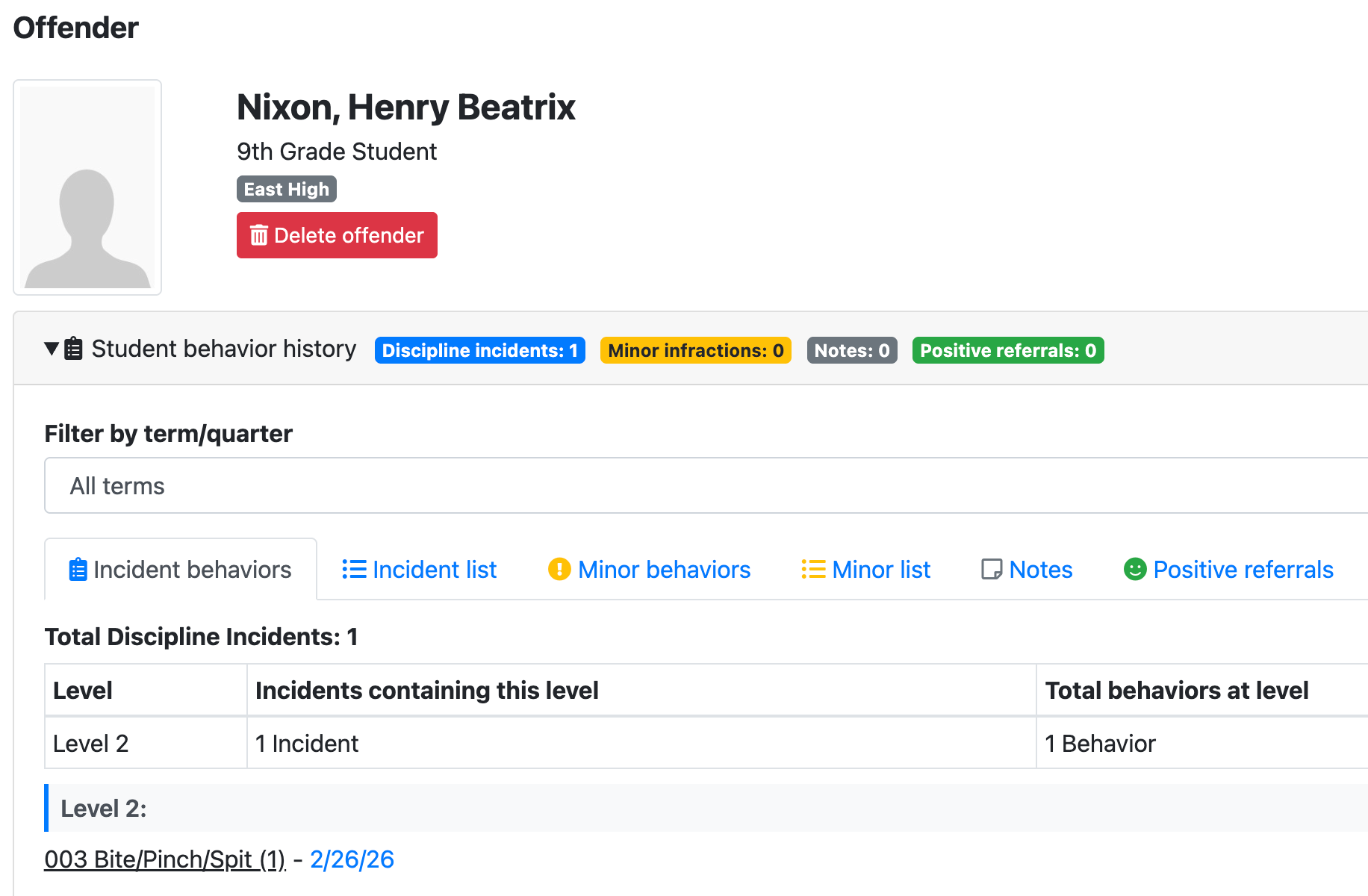Click the blue clipboard icon on Incident behaviors

[x=78, y=570]
